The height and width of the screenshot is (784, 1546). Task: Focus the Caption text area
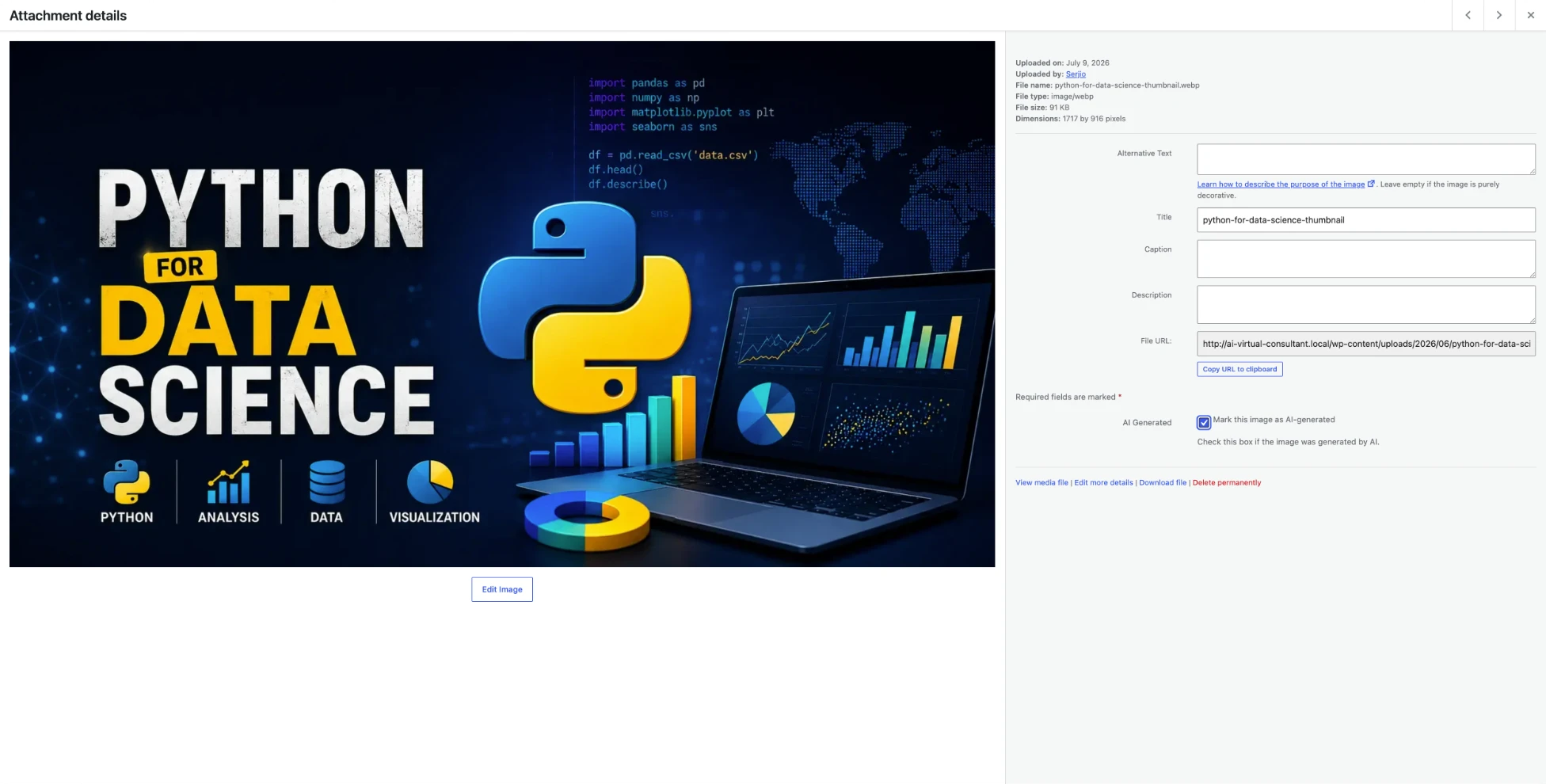tap(1366, 259)
